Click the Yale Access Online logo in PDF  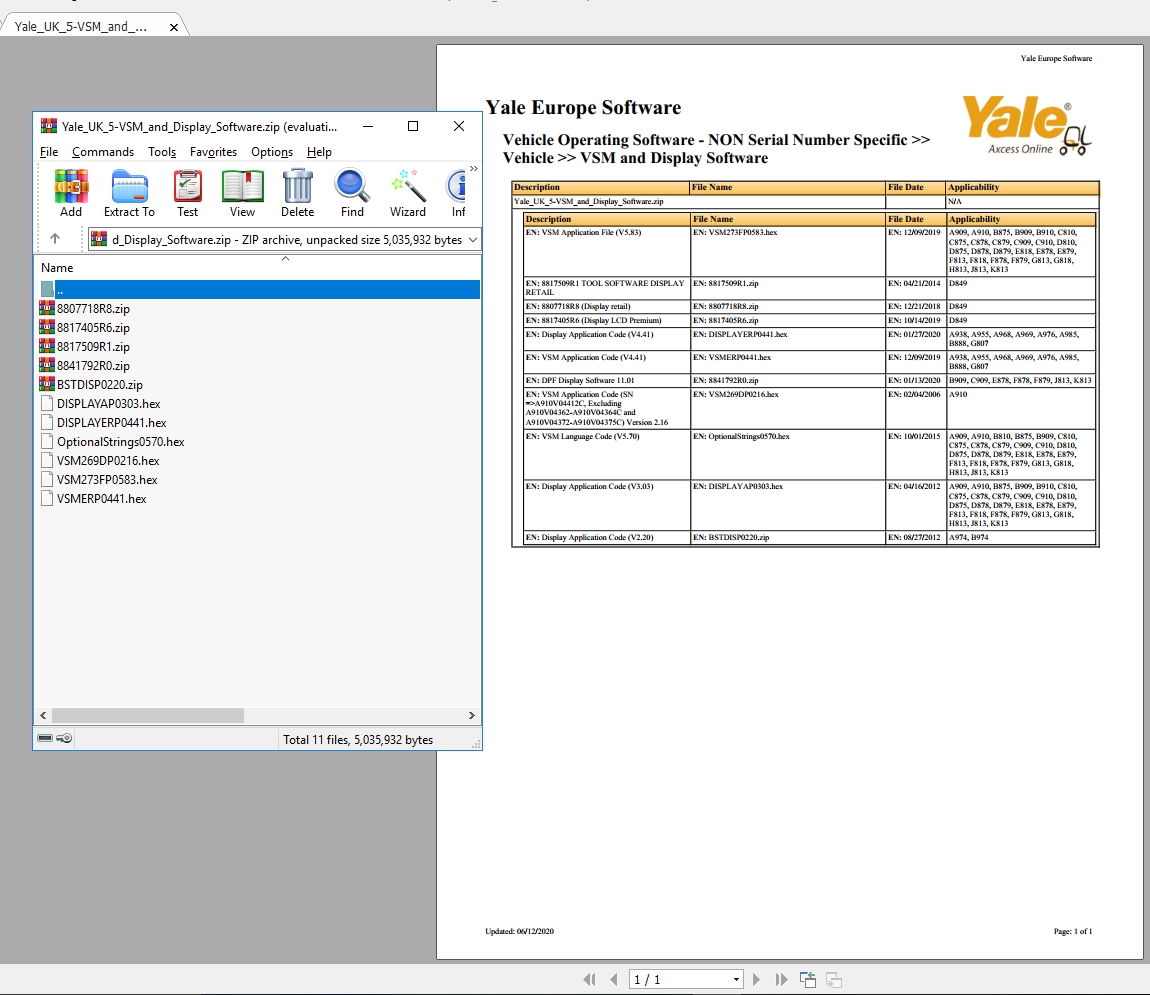(x=1027, y=125)
